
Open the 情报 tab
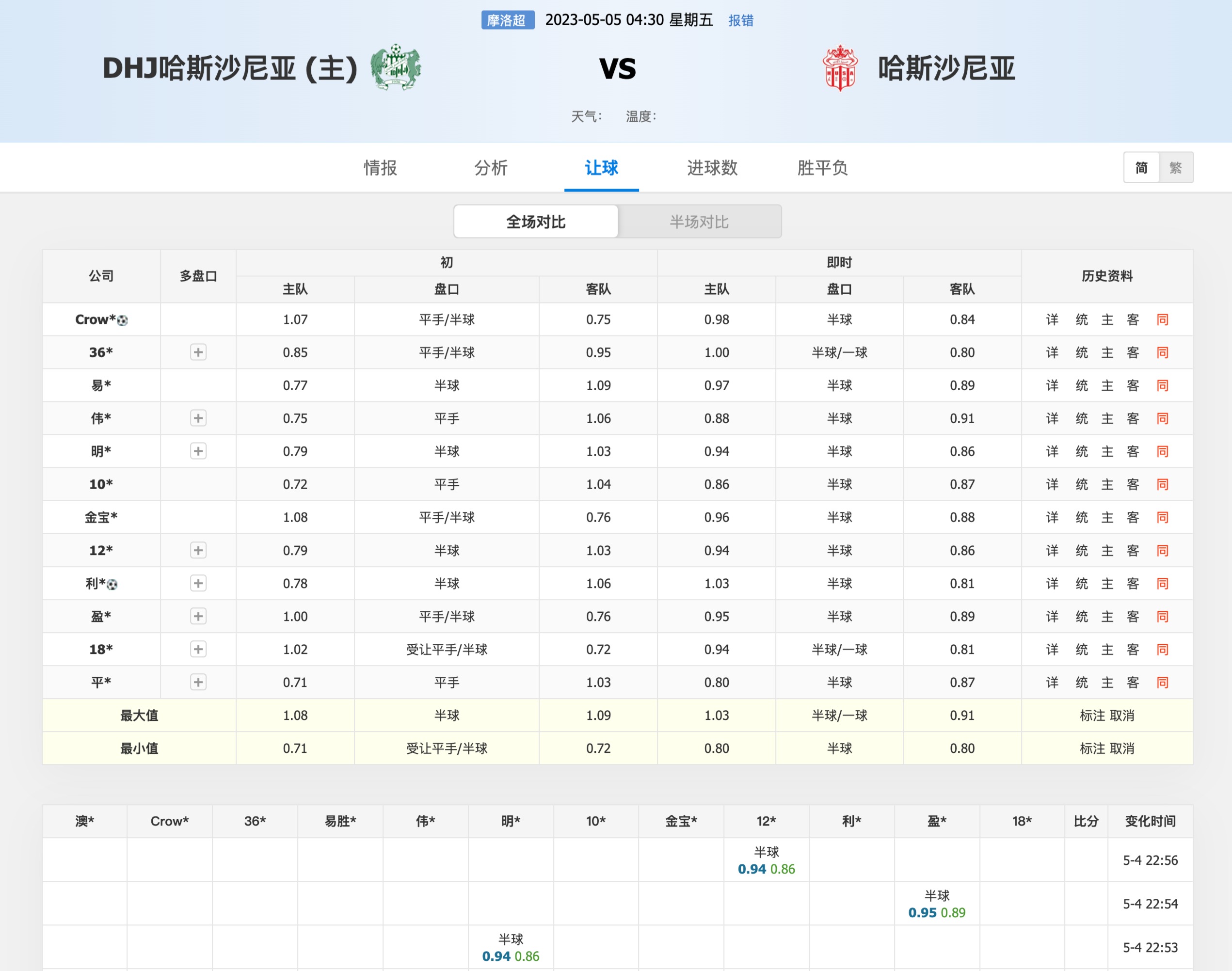380,168
